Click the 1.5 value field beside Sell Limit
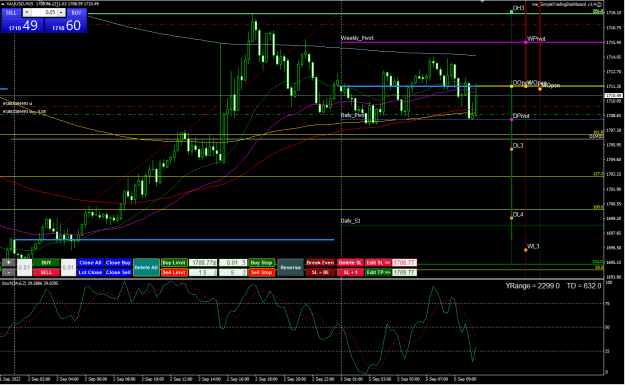Image resolution: width=625 pixels, height=385 pixels. click(203, 273)
